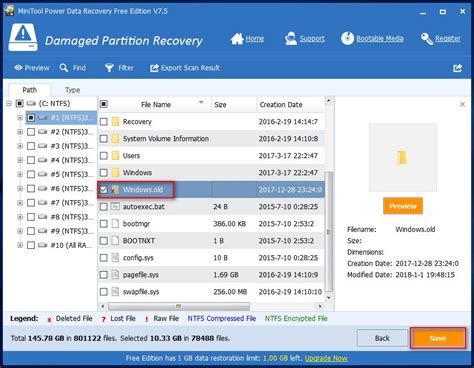The height and width of the screenshot is (368, 474).
Task: Click the Windows.old file name text
Action: (x=143, y=190)
